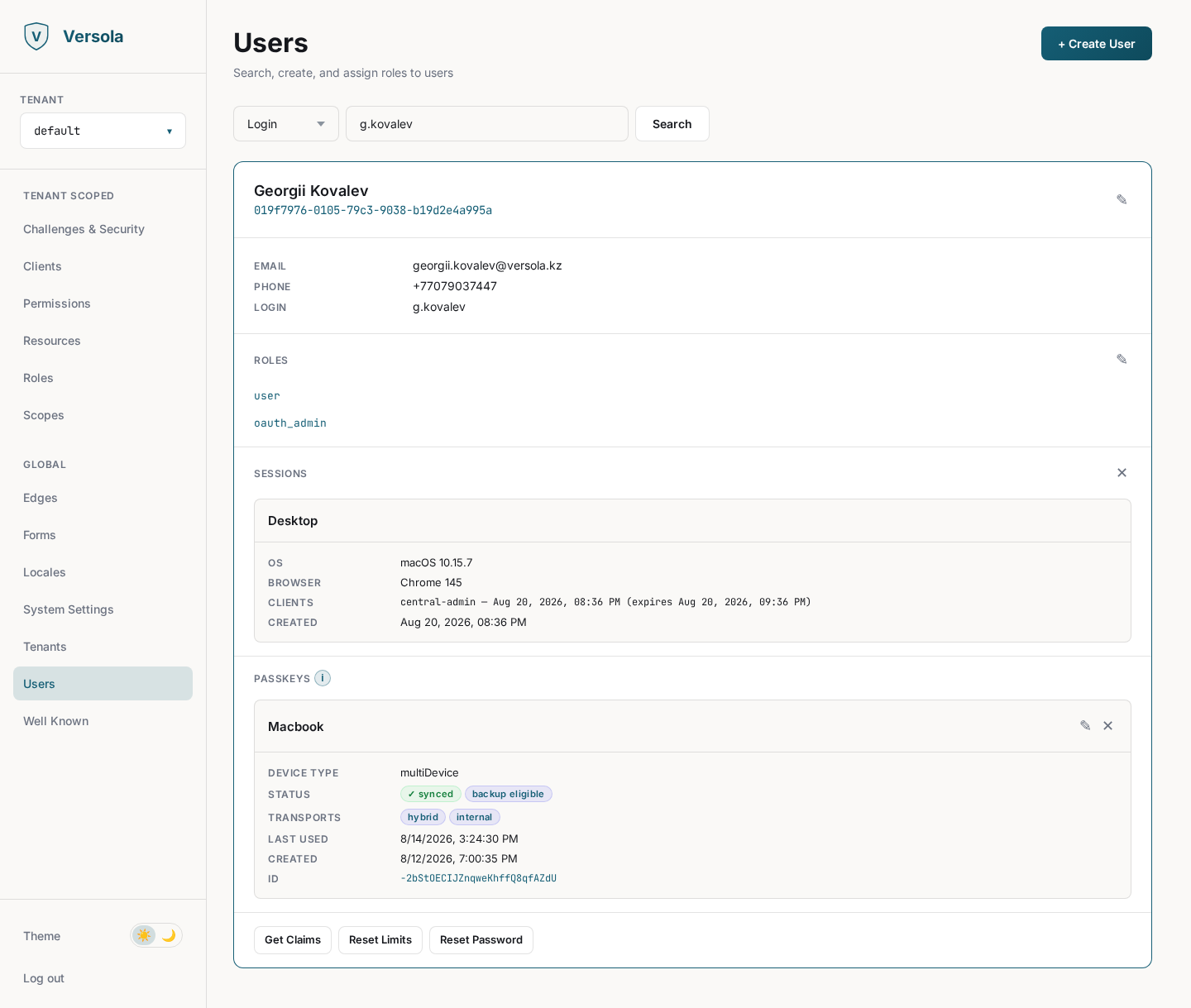Focus the g.kovalev search field
The width and height of the screenshot is (1191, 1008).
(487, 124)
